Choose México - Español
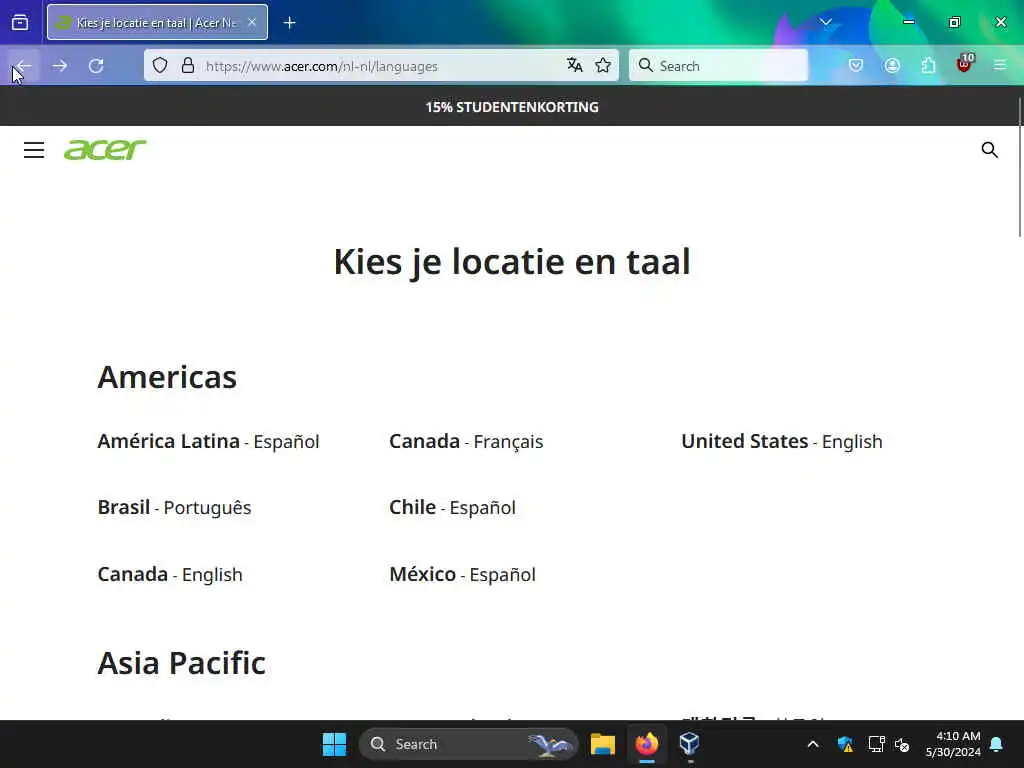The image size is (1024, 768). 462,575
